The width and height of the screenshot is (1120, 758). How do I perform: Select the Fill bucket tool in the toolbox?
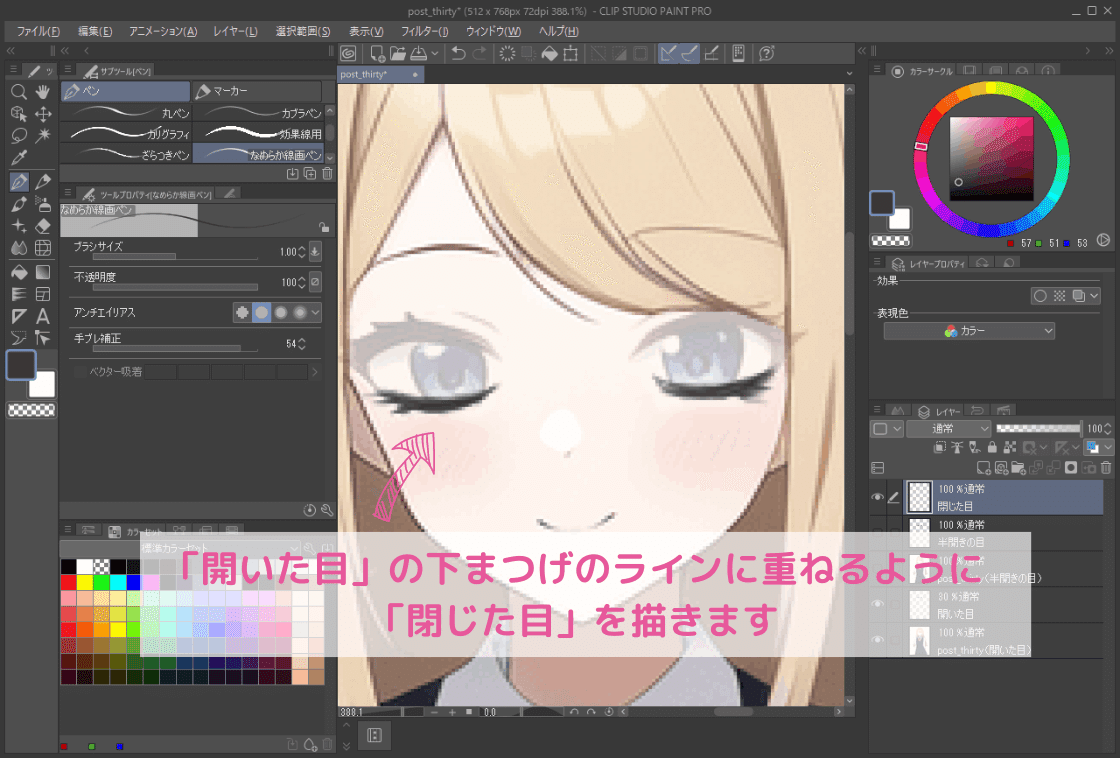pyautogui.click(x=19, y=272)
